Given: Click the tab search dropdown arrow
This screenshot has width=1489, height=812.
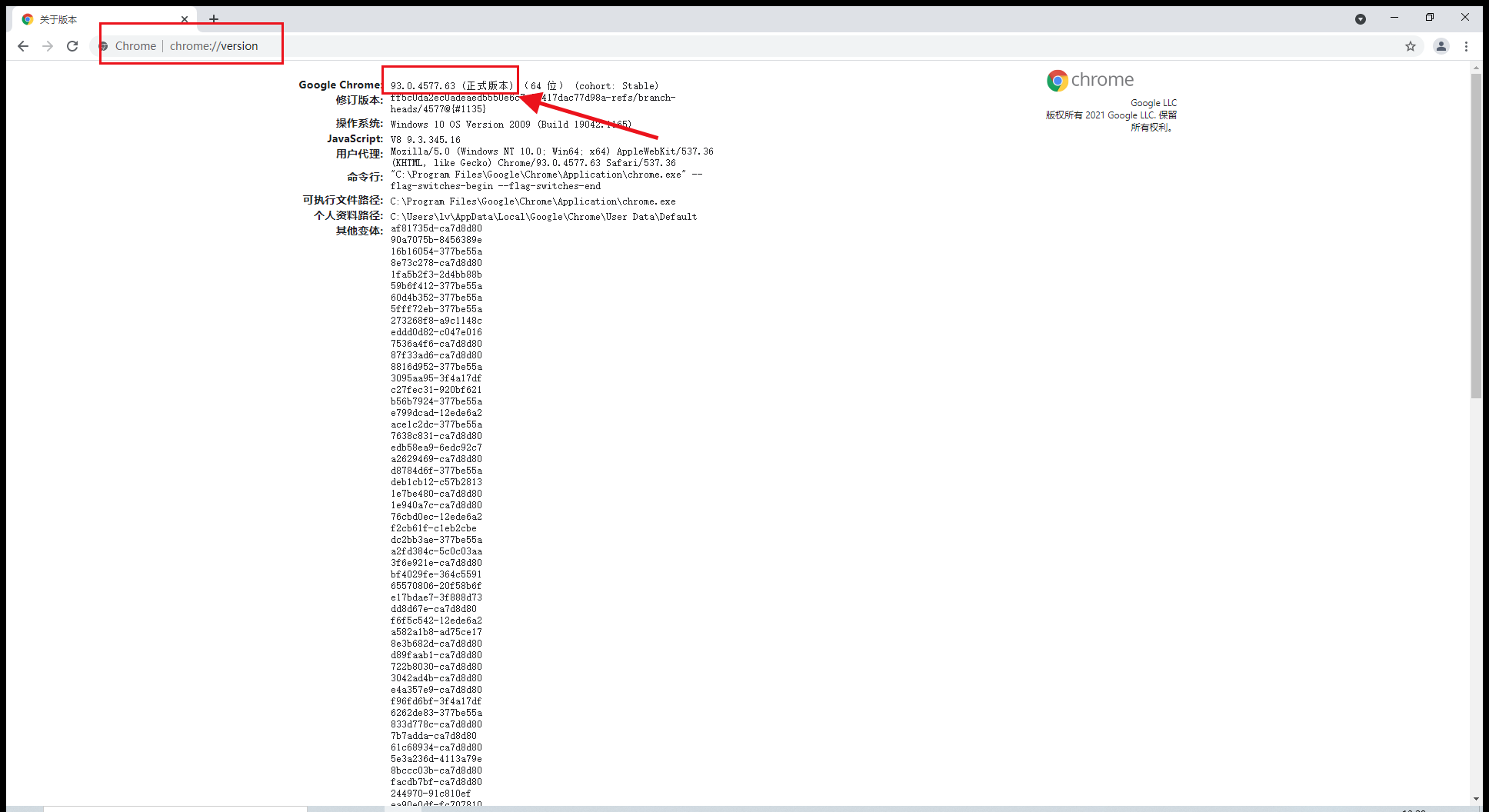Looking at the screenshot, I should pos(1361,19).
